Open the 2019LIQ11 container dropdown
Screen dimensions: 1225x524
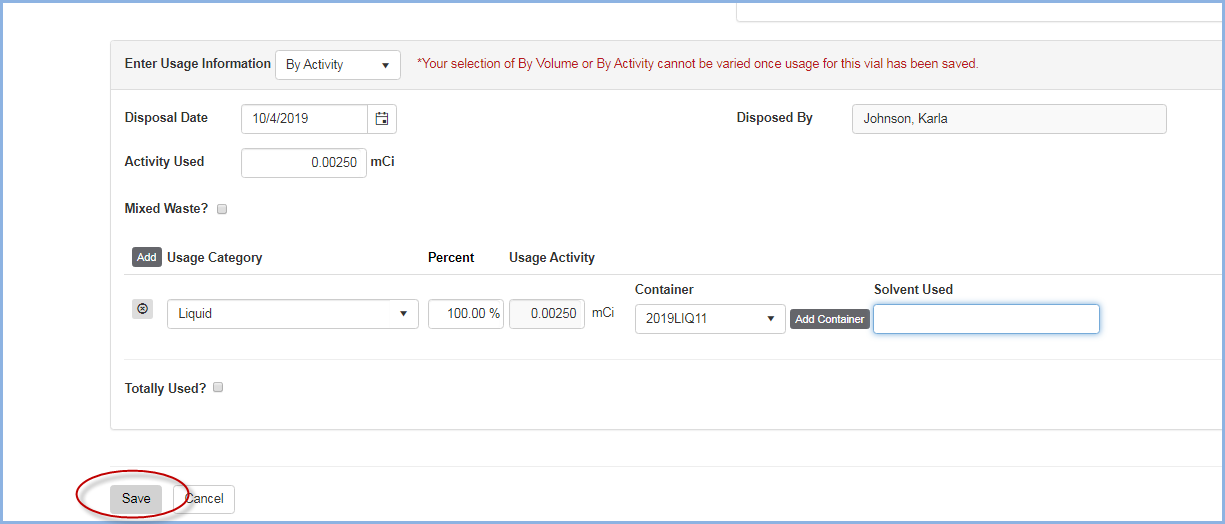[x=710, y=319]
